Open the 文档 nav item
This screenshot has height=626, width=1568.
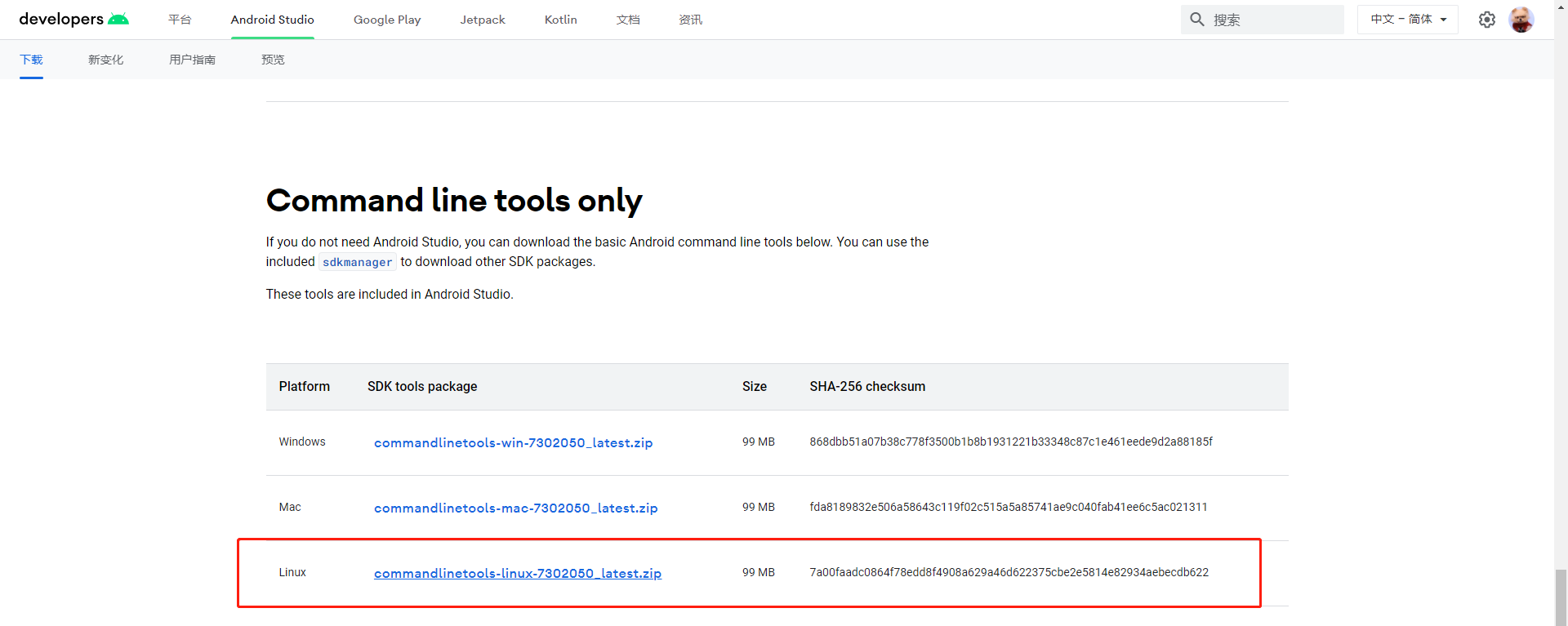point(628,20)
